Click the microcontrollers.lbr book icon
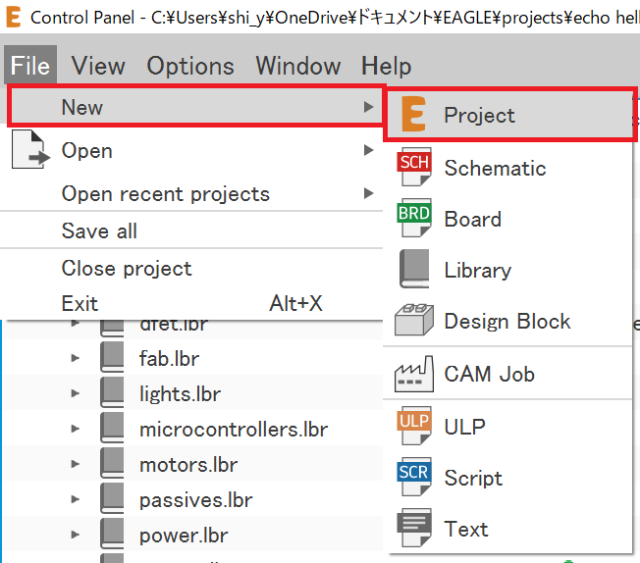640x563 pixels. (112, 427)
